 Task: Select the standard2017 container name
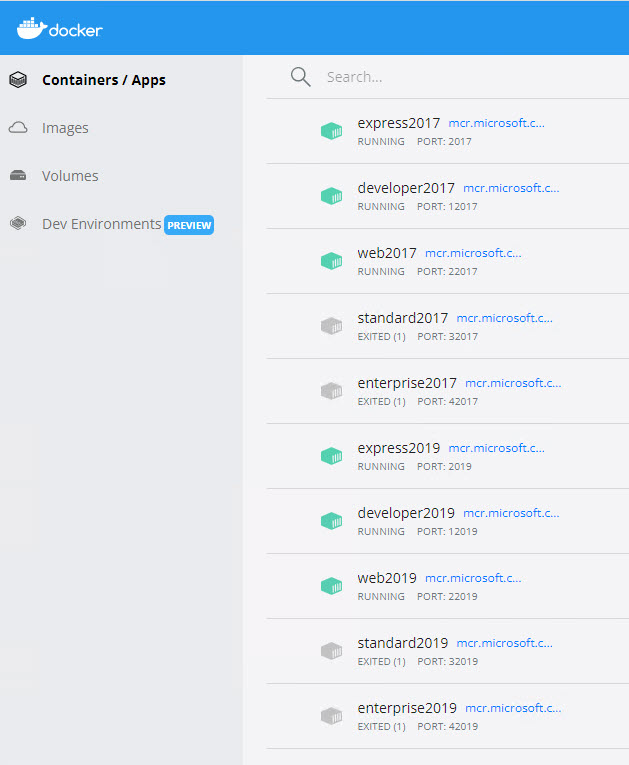[403, 318]
